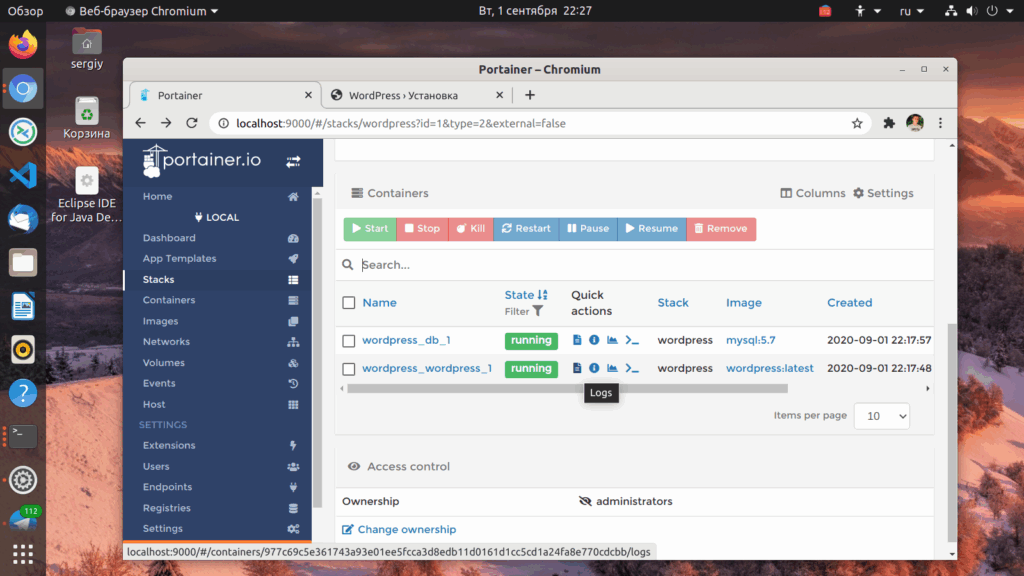
Task: Click the Stop containers button
Action: [x=422, y=229]
